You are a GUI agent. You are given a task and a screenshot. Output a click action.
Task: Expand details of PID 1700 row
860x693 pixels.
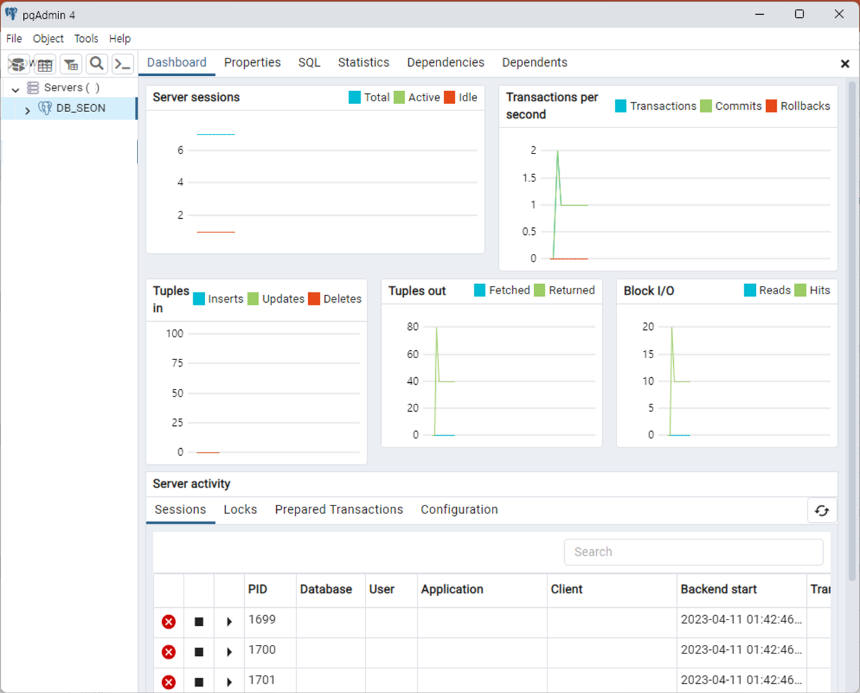click(x=229, y=652)
